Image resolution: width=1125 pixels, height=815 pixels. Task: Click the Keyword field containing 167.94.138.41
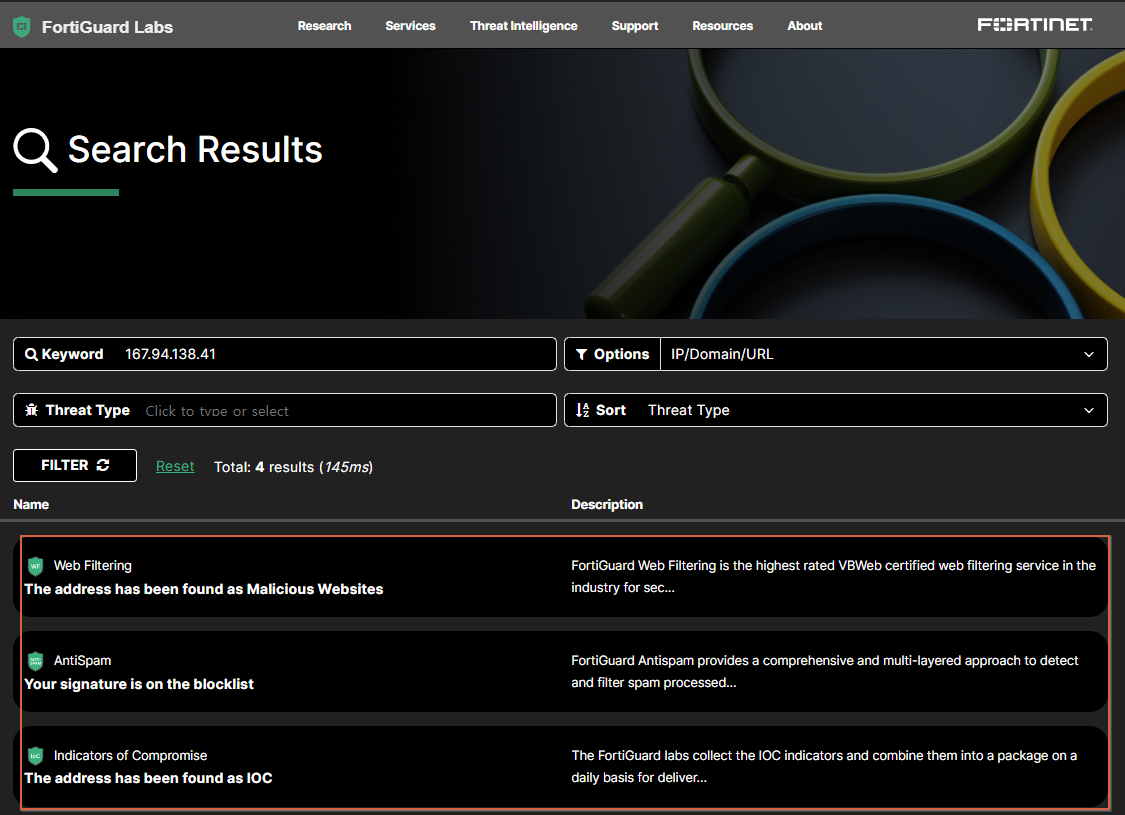(x=285, y=354)
